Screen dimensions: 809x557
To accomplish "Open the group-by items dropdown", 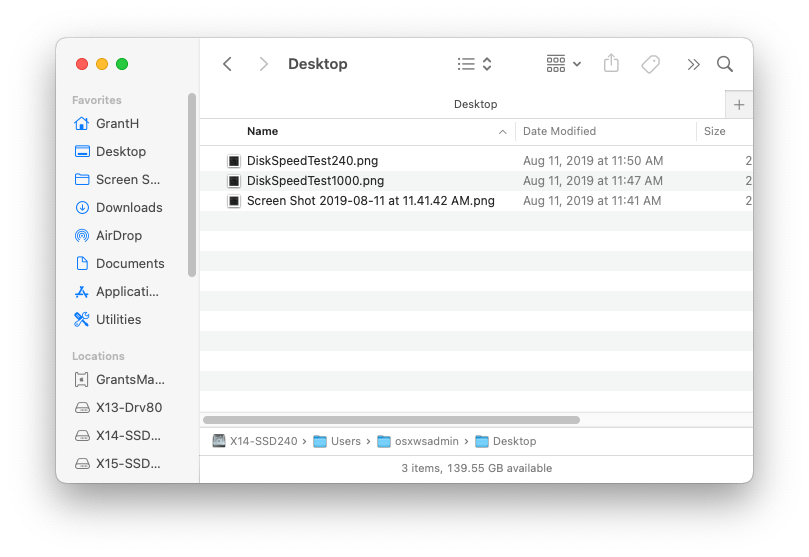I will 563,64.
